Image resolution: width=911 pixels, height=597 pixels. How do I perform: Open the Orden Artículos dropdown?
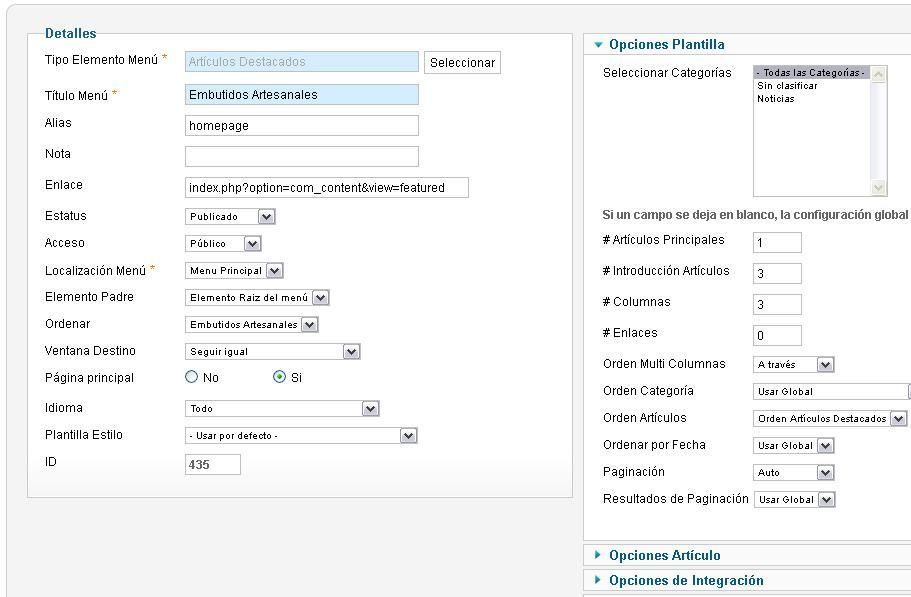point(830,419)
